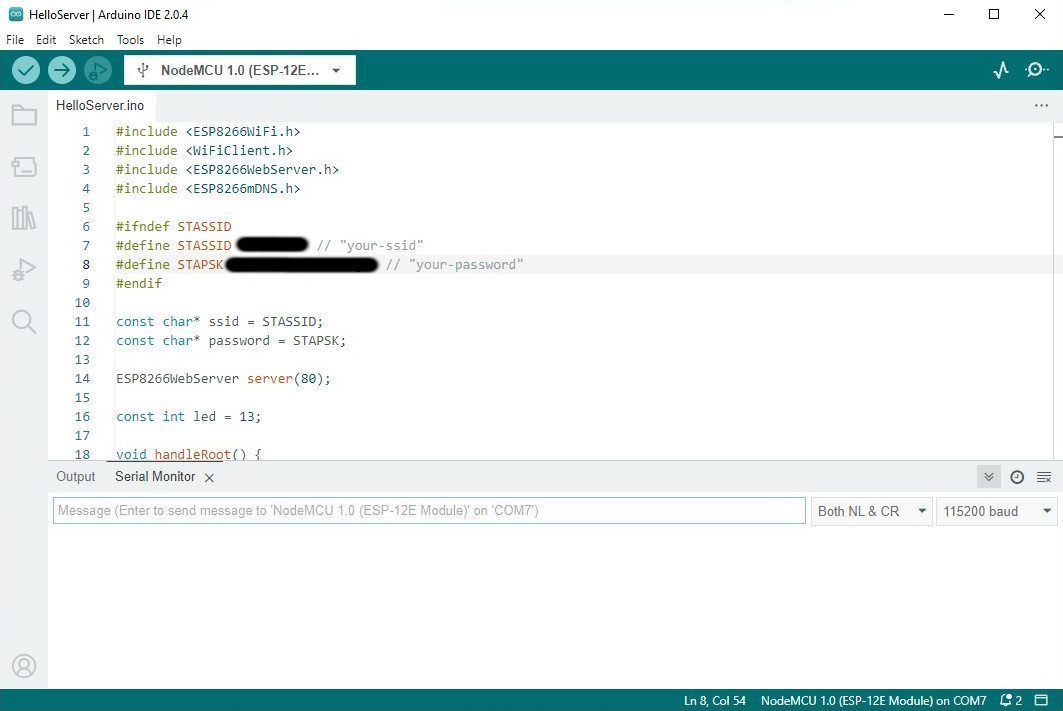The width and height of the screenshot is (1063, 711).
Task: Open the 115200 baud rate dropdown
Action: tap(996, 511)
